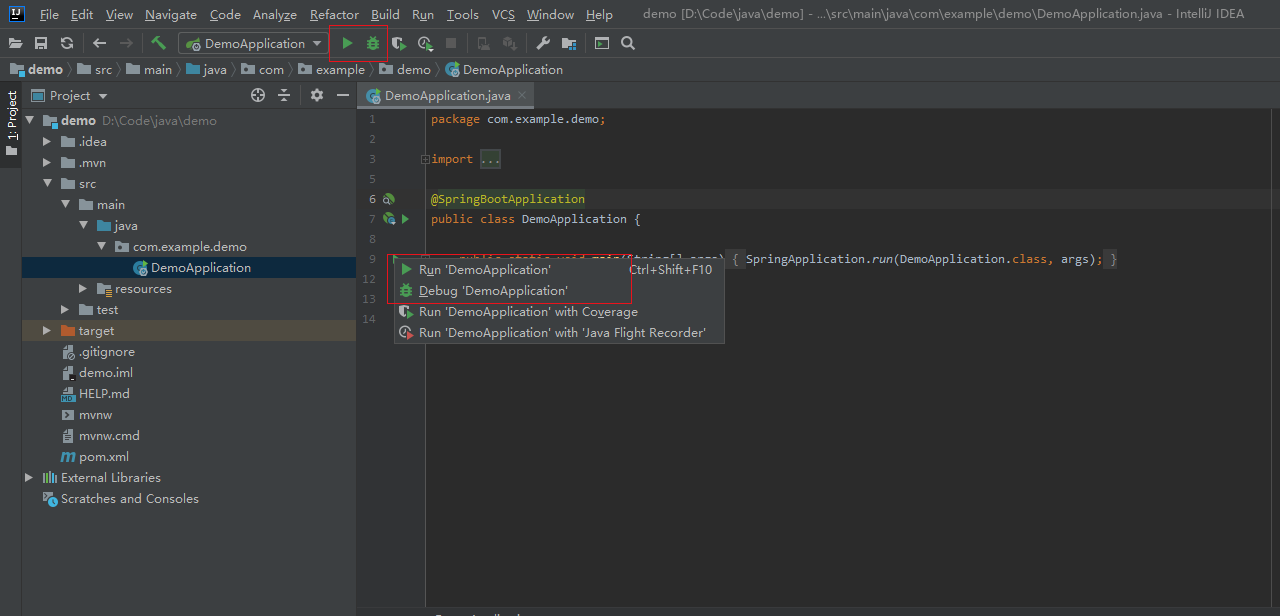Expand the target folder in project tree
This screenshot has height=616, width=1280.
pos(47,330)
